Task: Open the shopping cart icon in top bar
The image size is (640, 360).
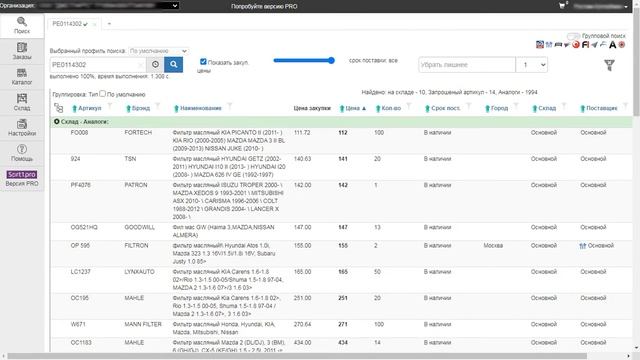Action: click(x=562, y=6)
